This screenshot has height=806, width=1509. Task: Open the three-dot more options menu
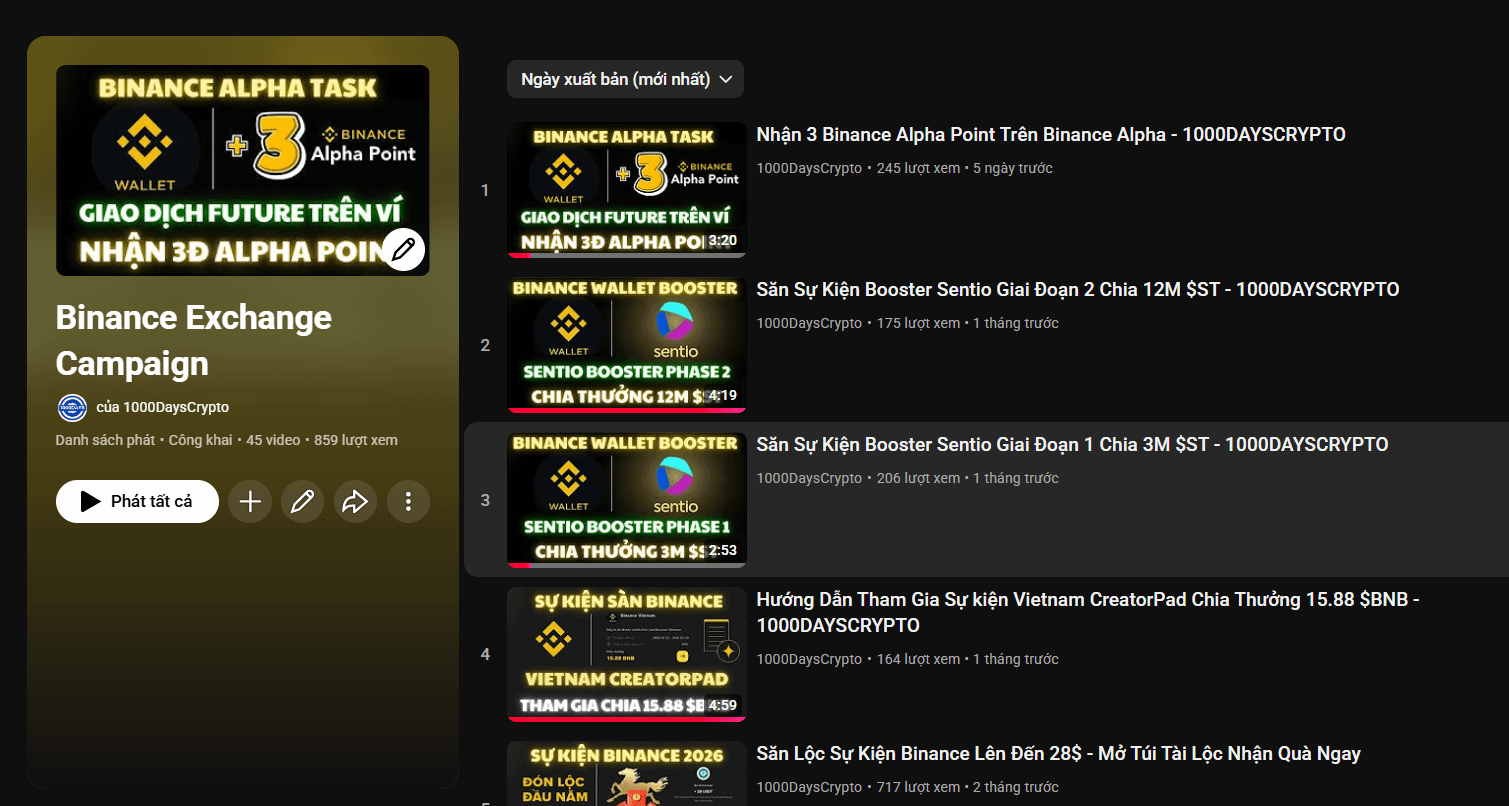tap(408, 502)
